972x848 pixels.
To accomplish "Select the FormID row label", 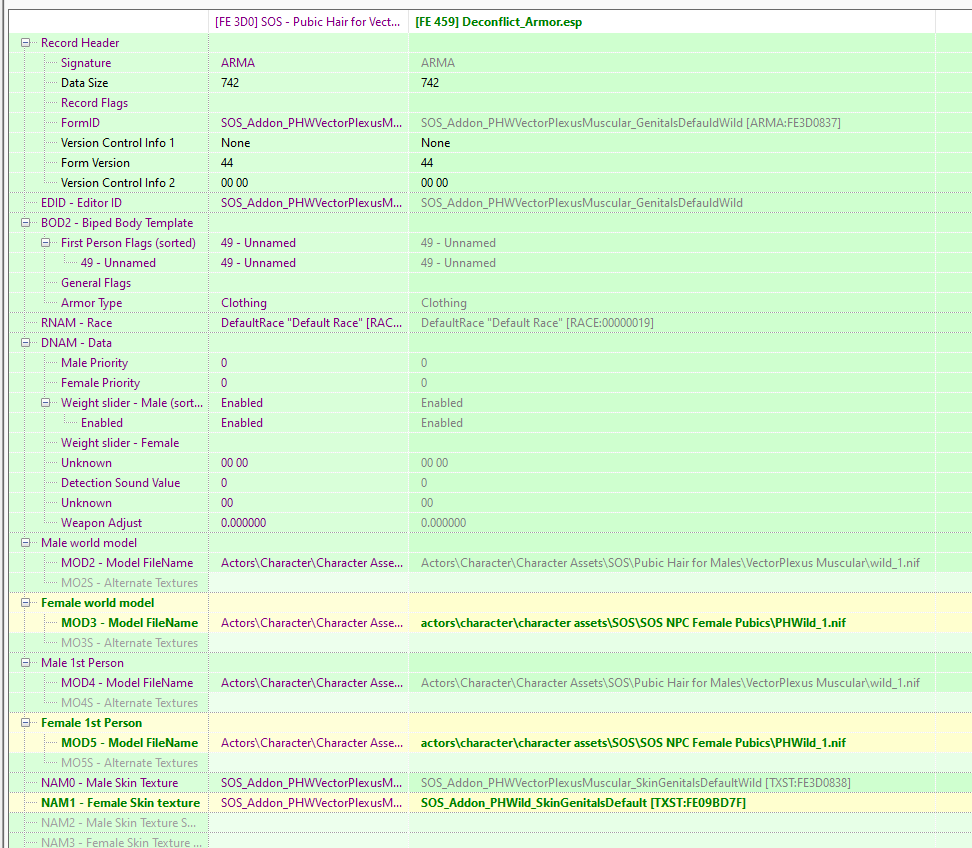I will tap(80, 123).
